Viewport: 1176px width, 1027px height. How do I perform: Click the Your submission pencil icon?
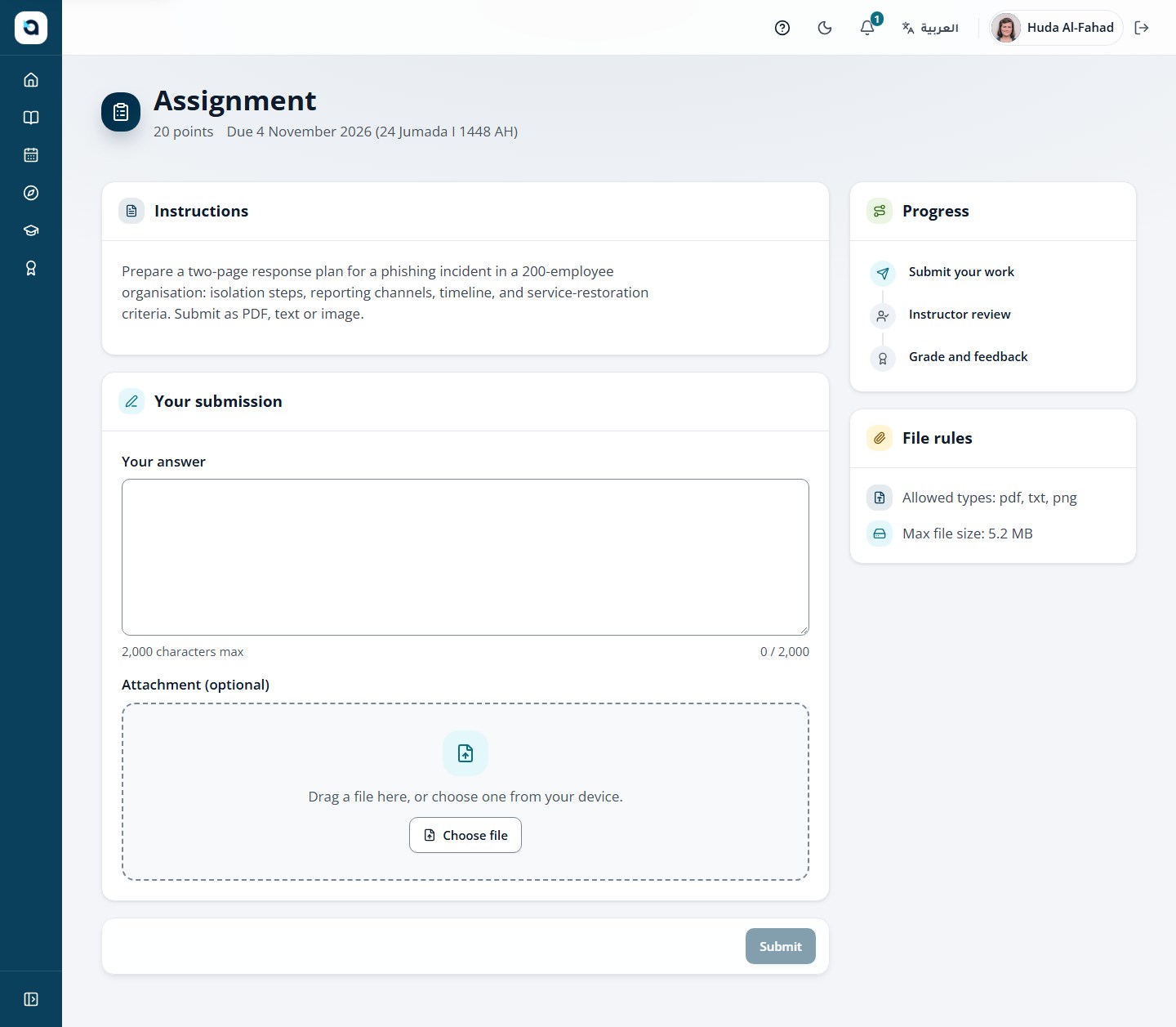pos(131,401)
